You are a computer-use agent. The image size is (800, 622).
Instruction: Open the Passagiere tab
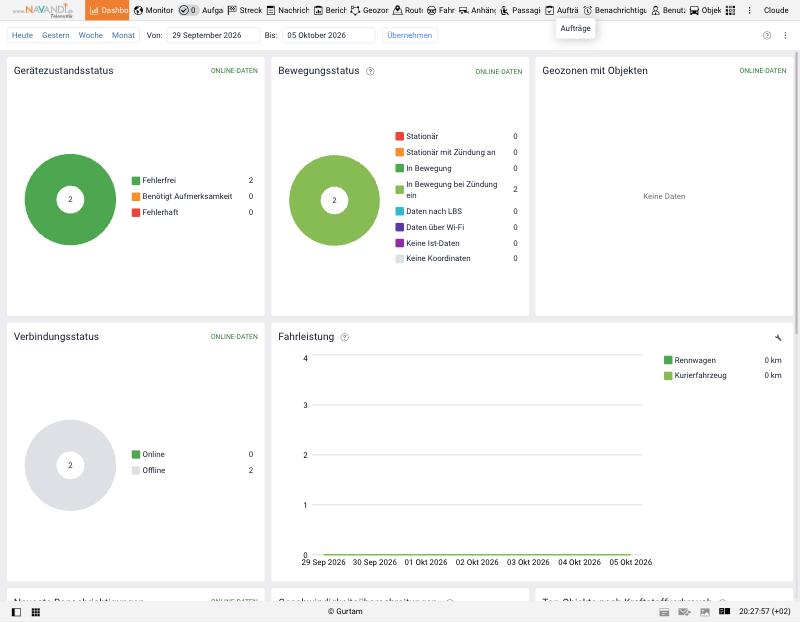point(520,10)
